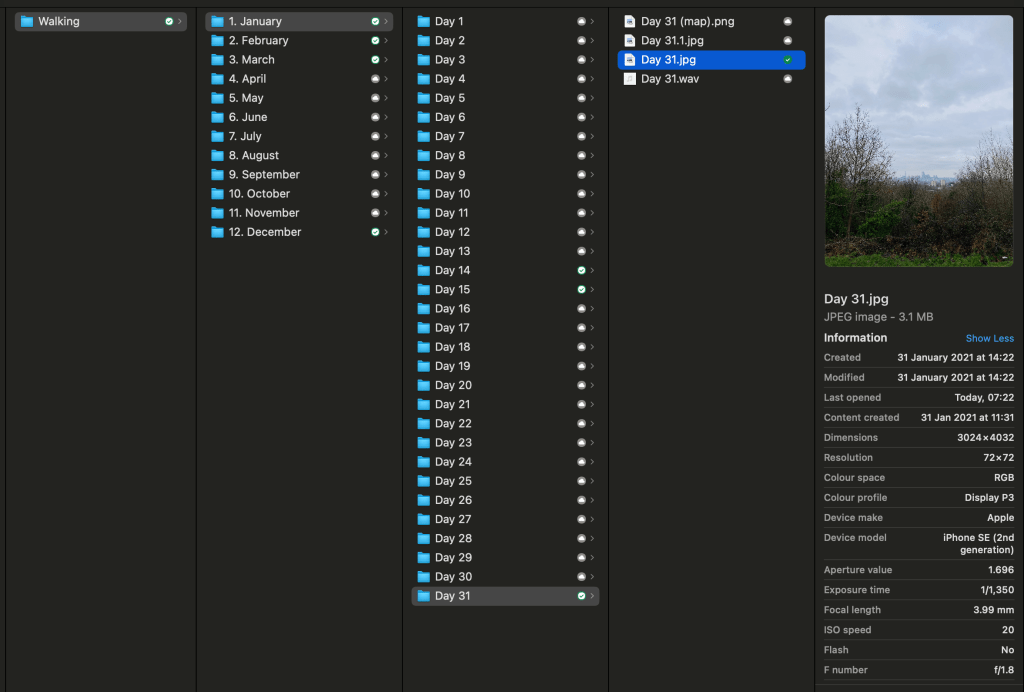This screenshot has height=692, width=1024.
Task: Click the Walking folder icon
Action: click(27, 21)
